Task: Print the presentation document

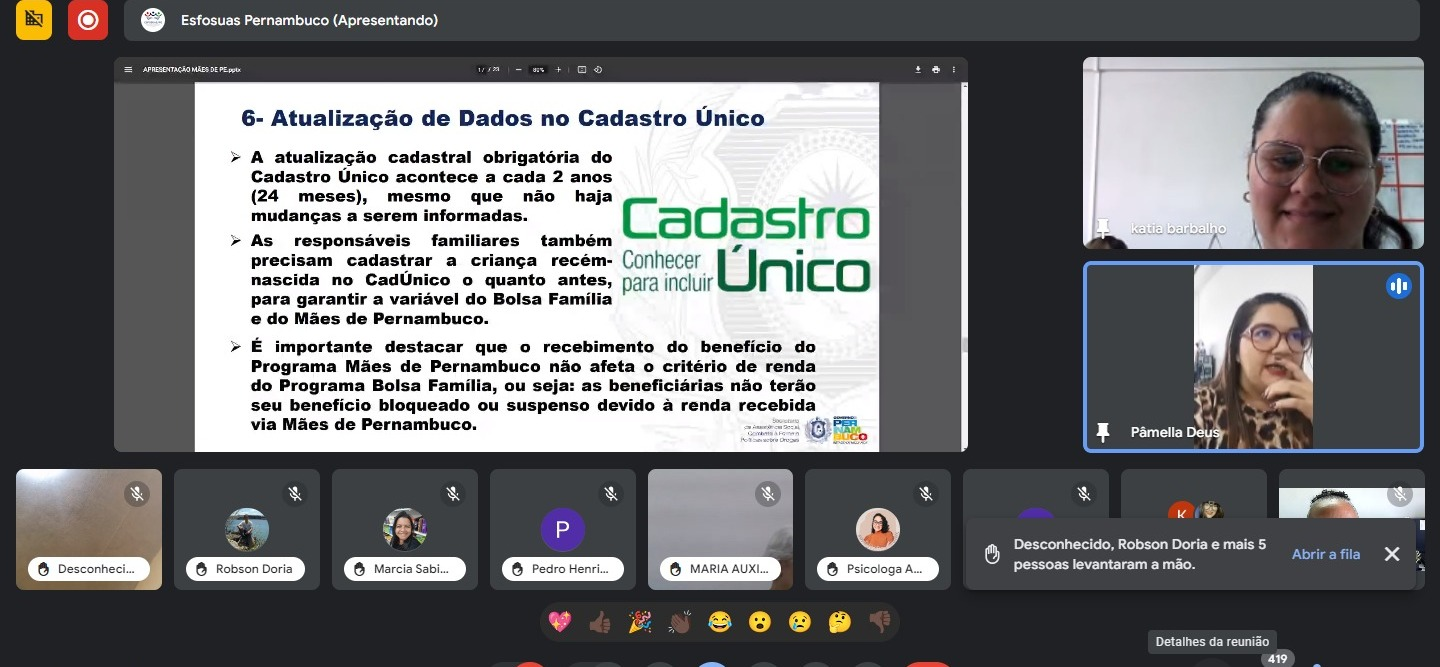Action: pyautogui.click(x=936, y=70)
